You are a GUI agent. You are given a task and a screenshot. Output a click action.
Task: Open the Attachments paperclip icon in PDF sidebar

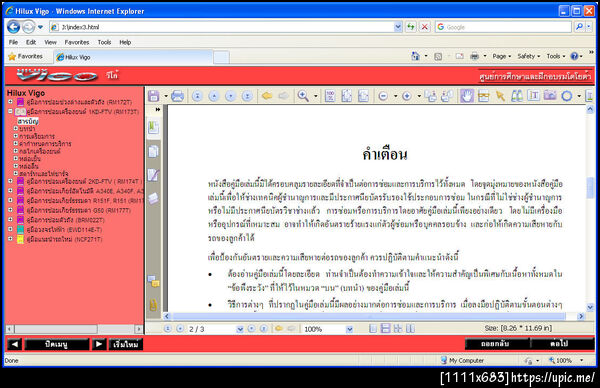[153, 305]
